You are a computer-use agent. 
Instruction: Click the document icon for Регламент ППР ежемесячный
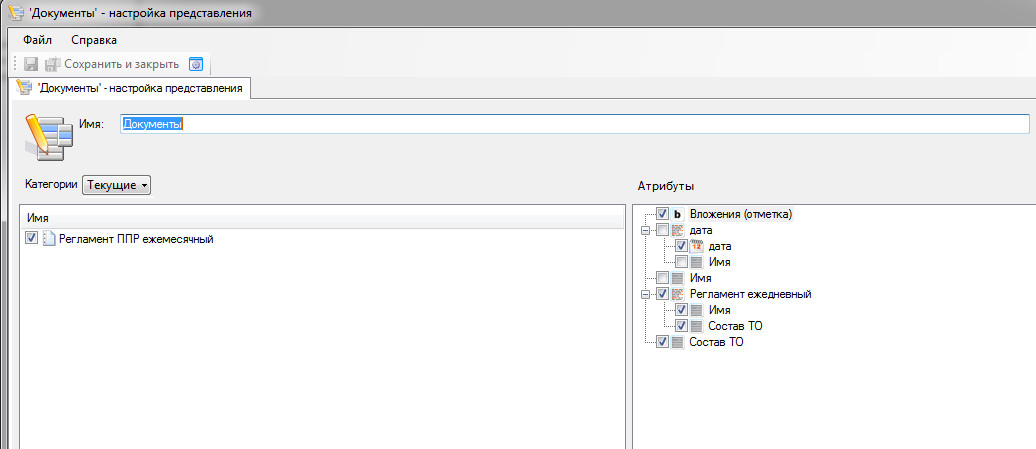[x=49, y=239]
